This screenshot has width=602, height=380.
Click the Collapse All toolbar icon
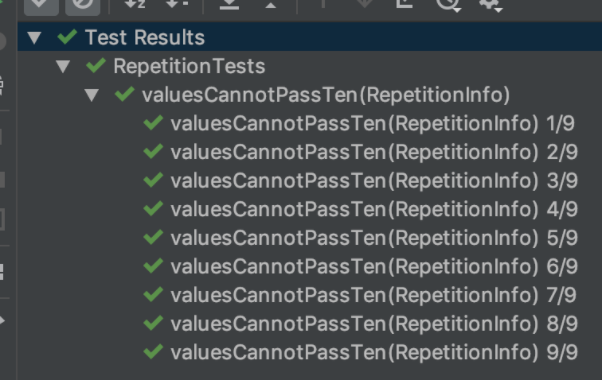[271, 4]
